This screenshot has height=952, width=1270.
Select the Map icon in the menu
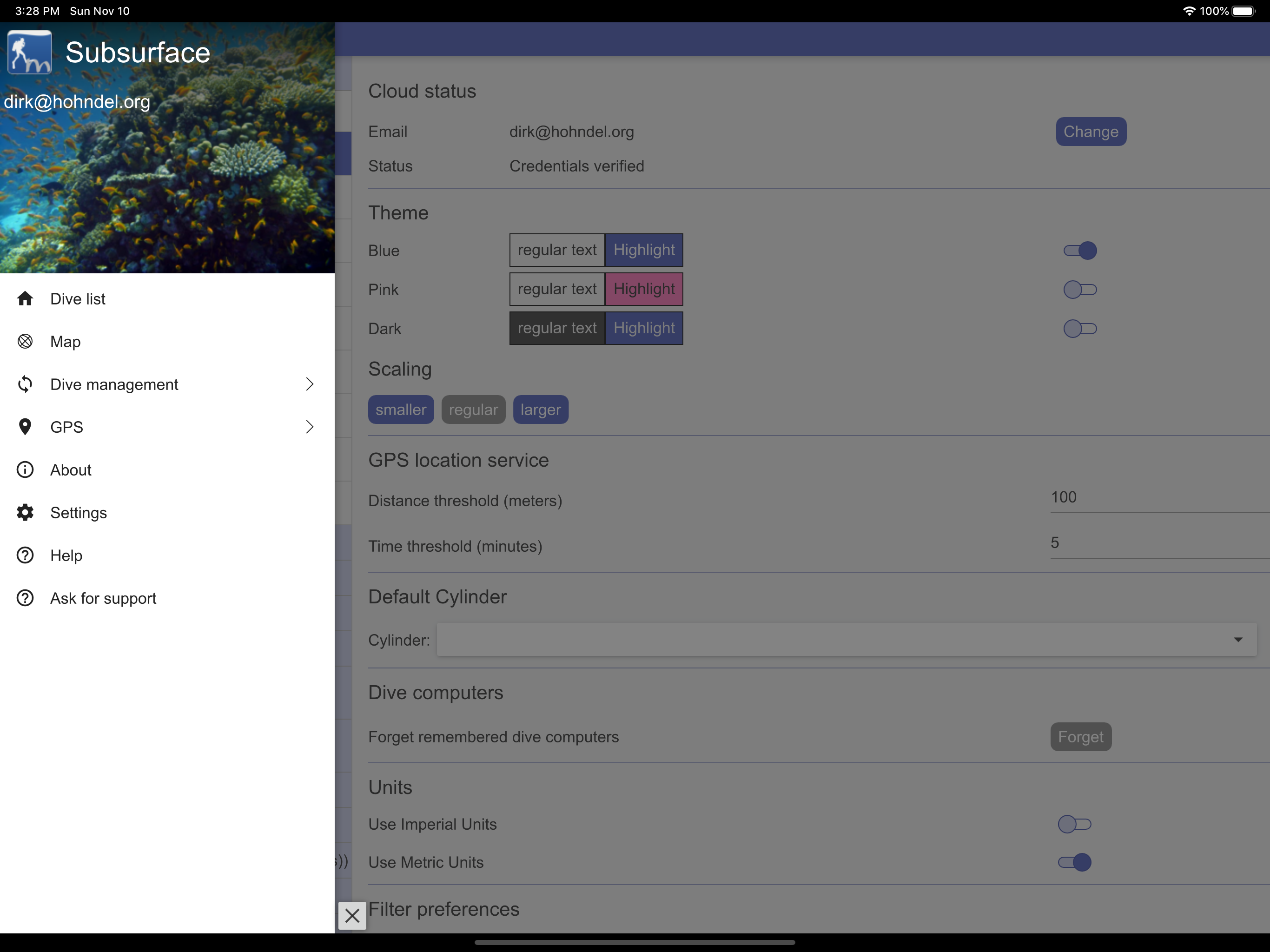click(25, 341)
